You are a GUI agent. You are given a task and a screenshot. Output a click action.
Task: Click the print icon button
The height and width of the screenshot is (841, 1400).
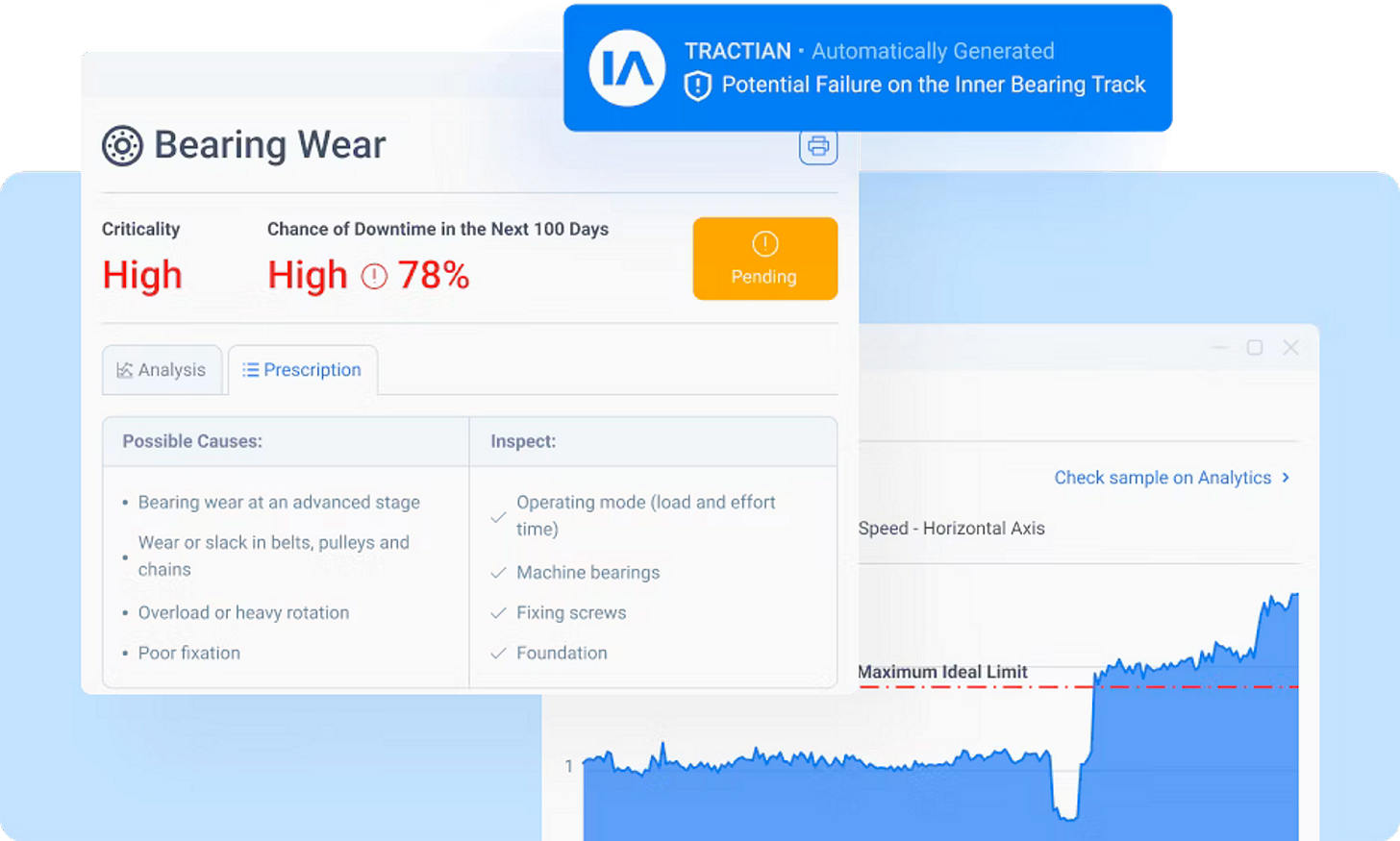(x=818, y=146)
